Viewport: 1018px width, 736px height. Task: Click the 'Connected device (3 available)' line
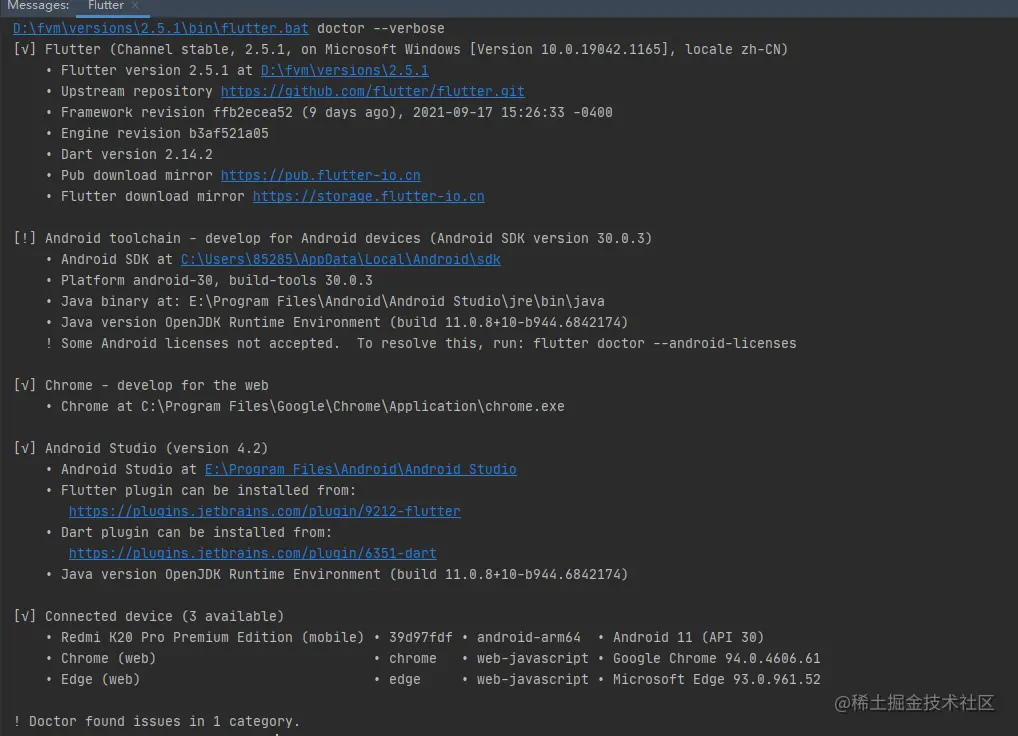(149, 617)
